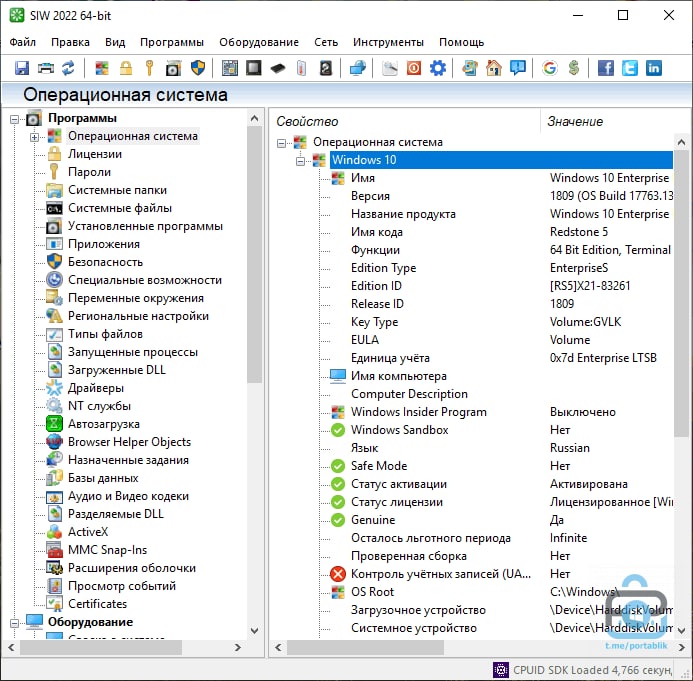Click the Save floppy disk toolbar icon
Image resolution: width=693 pixels, height=681 pixels.
tap(22, 68)
